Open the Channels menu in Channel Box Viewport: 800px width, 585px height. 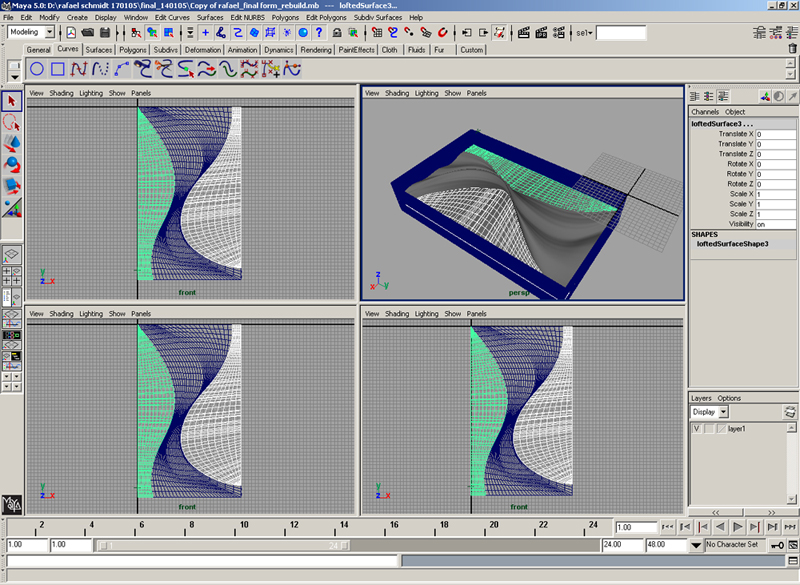pyautogui.click(x=705, y=112)
